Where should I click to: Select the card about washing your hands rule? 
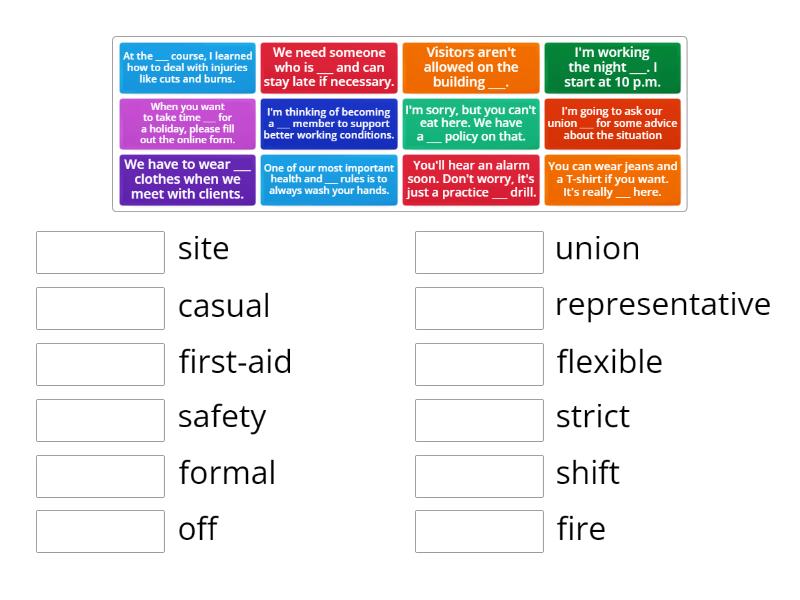(x=328, y=180)
